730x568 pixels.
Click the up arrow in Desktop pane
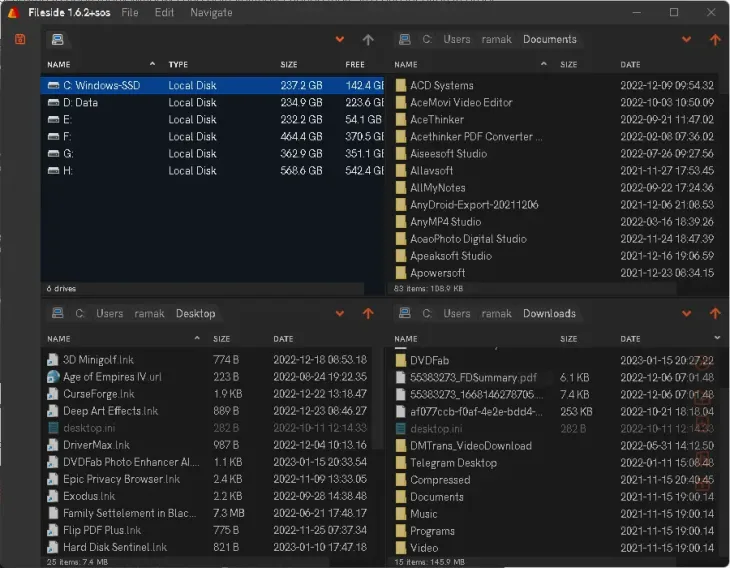[x=367, y=313]
